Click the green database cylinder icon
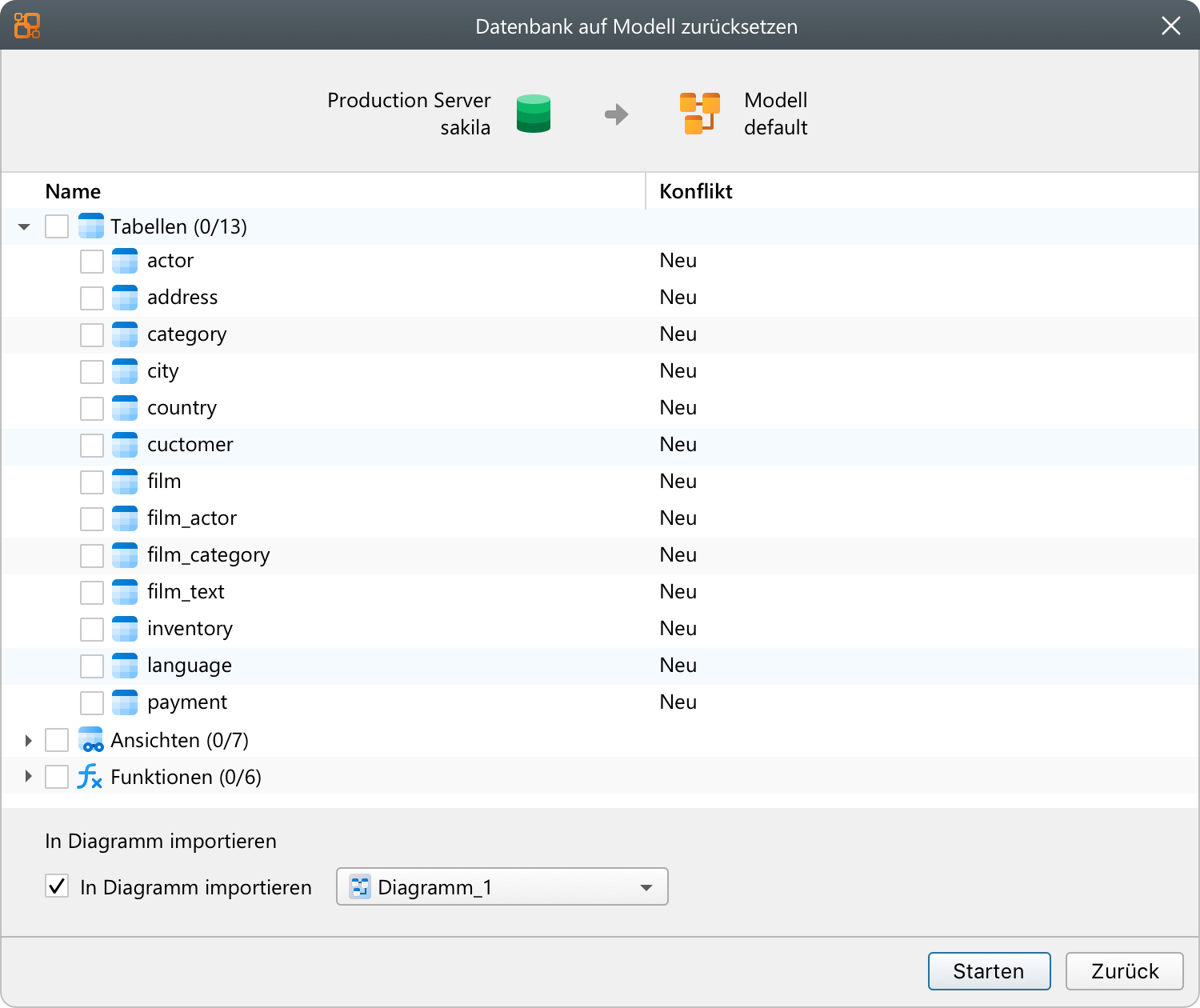Image resolution: width=1200 pixels, height=1008 pixels. (x=534, y=114)
